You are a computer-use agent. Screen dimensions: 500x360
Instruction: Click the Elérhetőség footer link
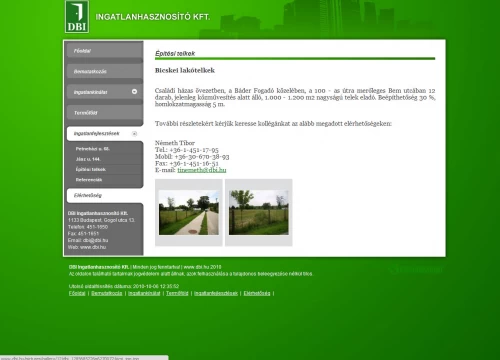coord(257,293)
